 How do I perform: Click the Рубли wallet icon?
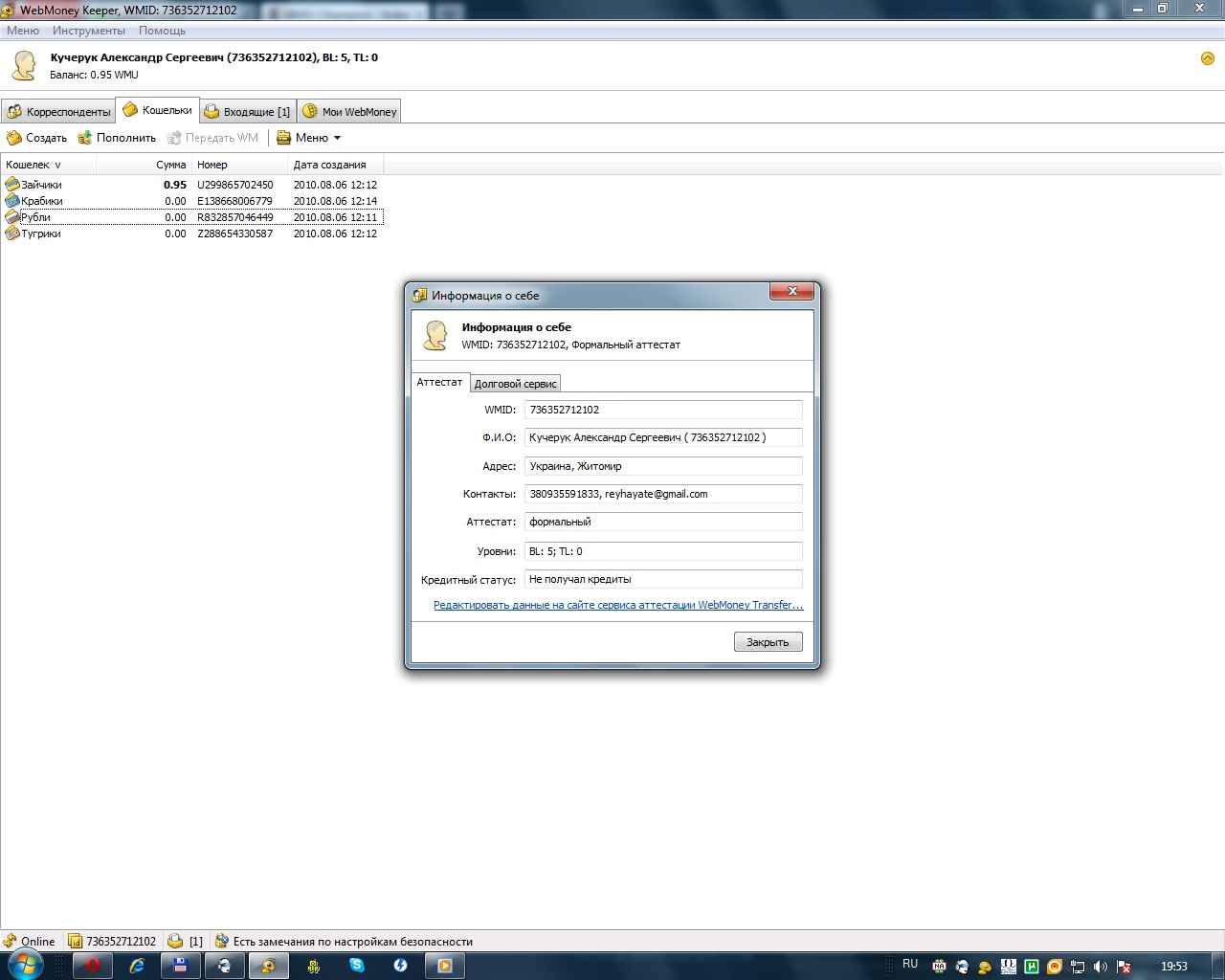[12, 217]
